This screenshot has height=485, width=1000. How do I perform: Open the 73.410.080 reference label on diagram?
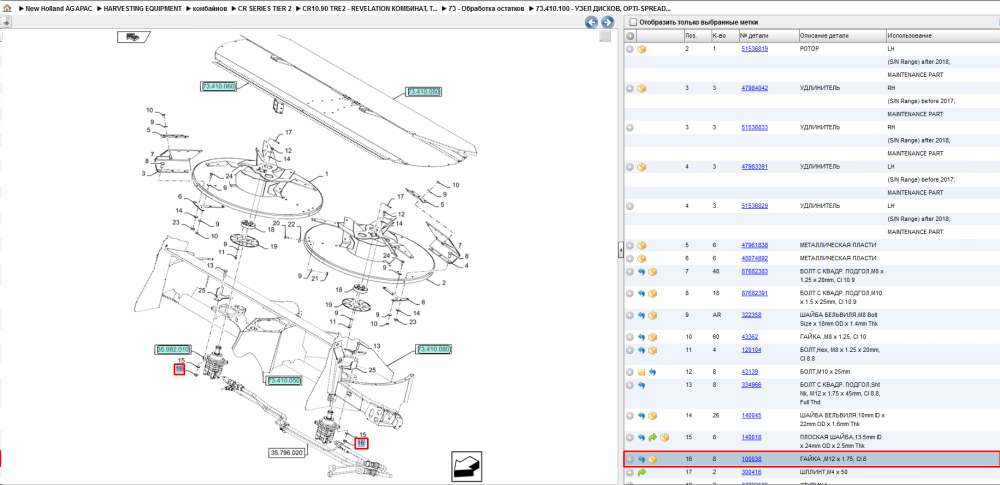point(434,349)
